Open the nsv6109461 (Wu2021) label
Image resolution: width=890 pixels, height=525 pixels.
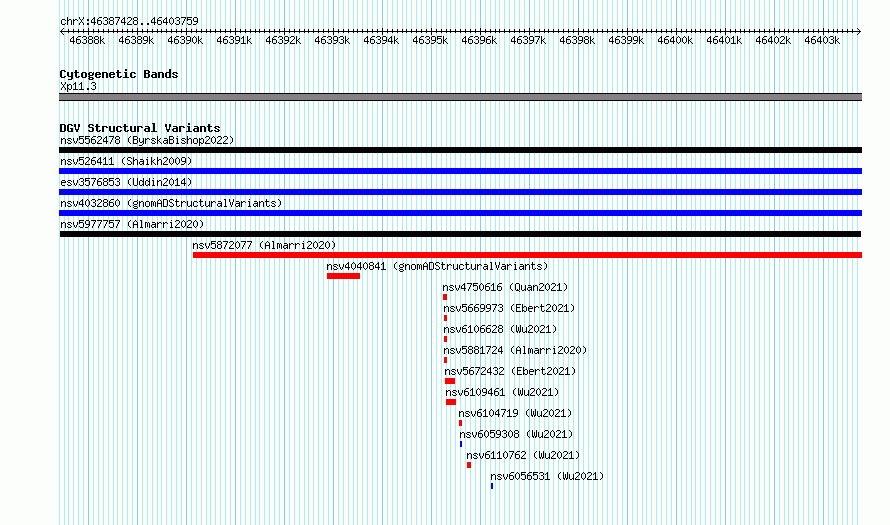[502, 392]
